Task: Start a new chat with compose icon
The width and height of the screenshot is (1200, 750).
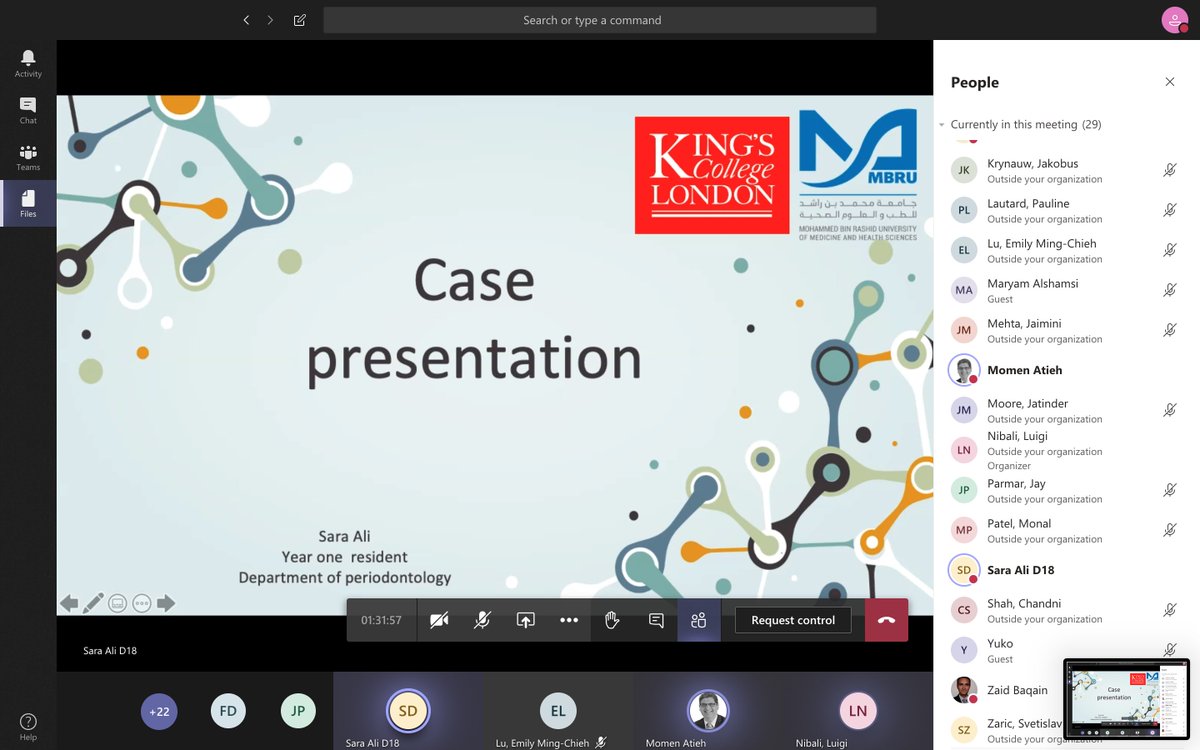Action: pos(300,20)
